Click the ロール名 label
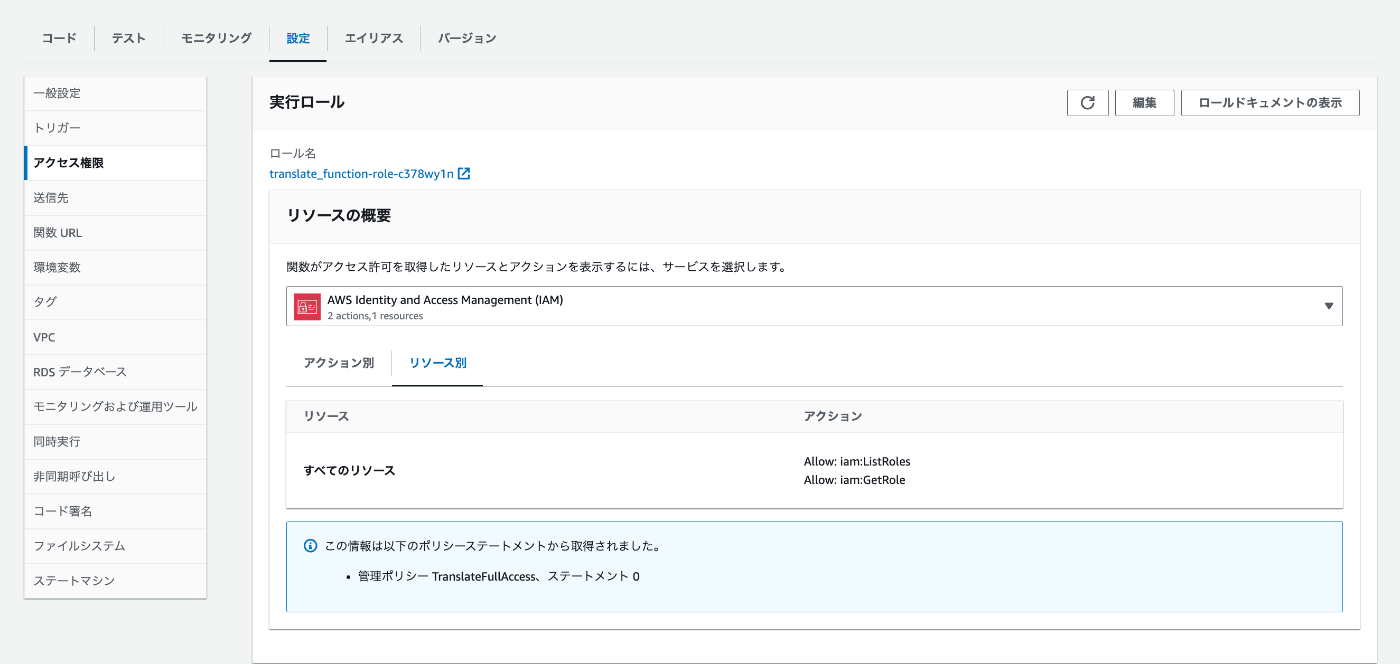The image size is (1400, 664). point(293,153)
